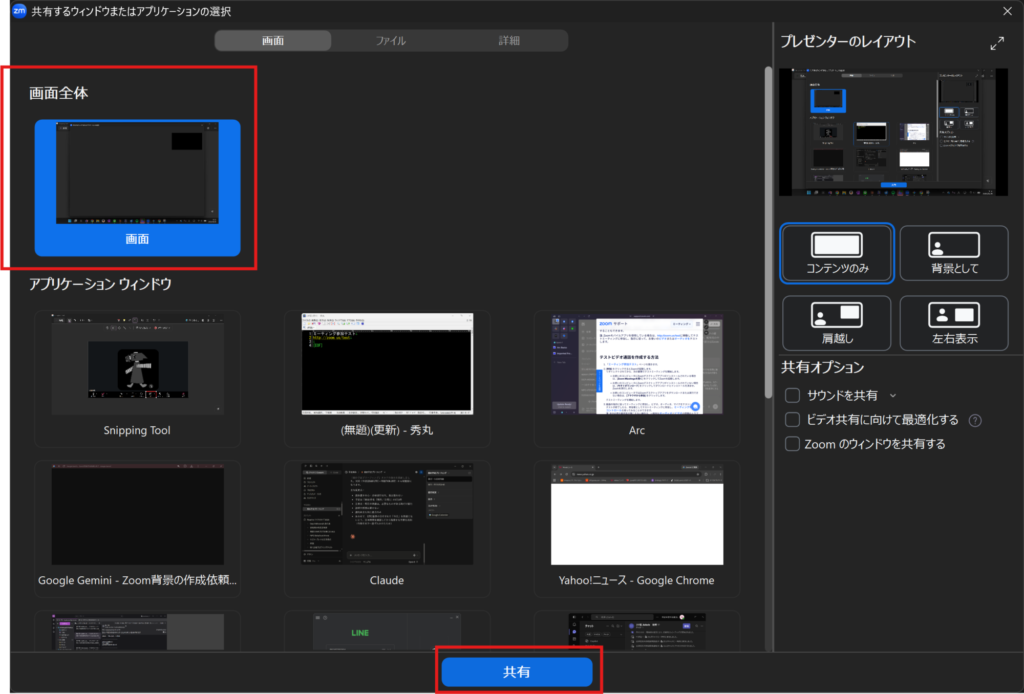Expand the presenter layout preview with the arrows icon

[997, 44]
